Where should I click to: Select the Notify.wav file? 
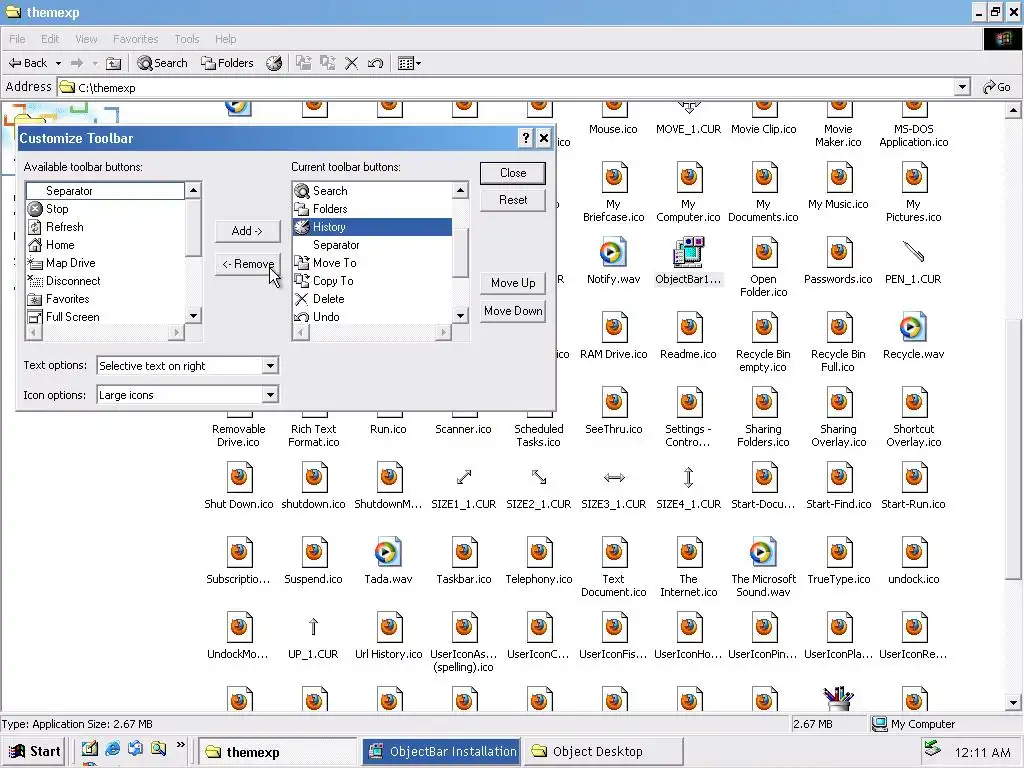coord(613,261)
